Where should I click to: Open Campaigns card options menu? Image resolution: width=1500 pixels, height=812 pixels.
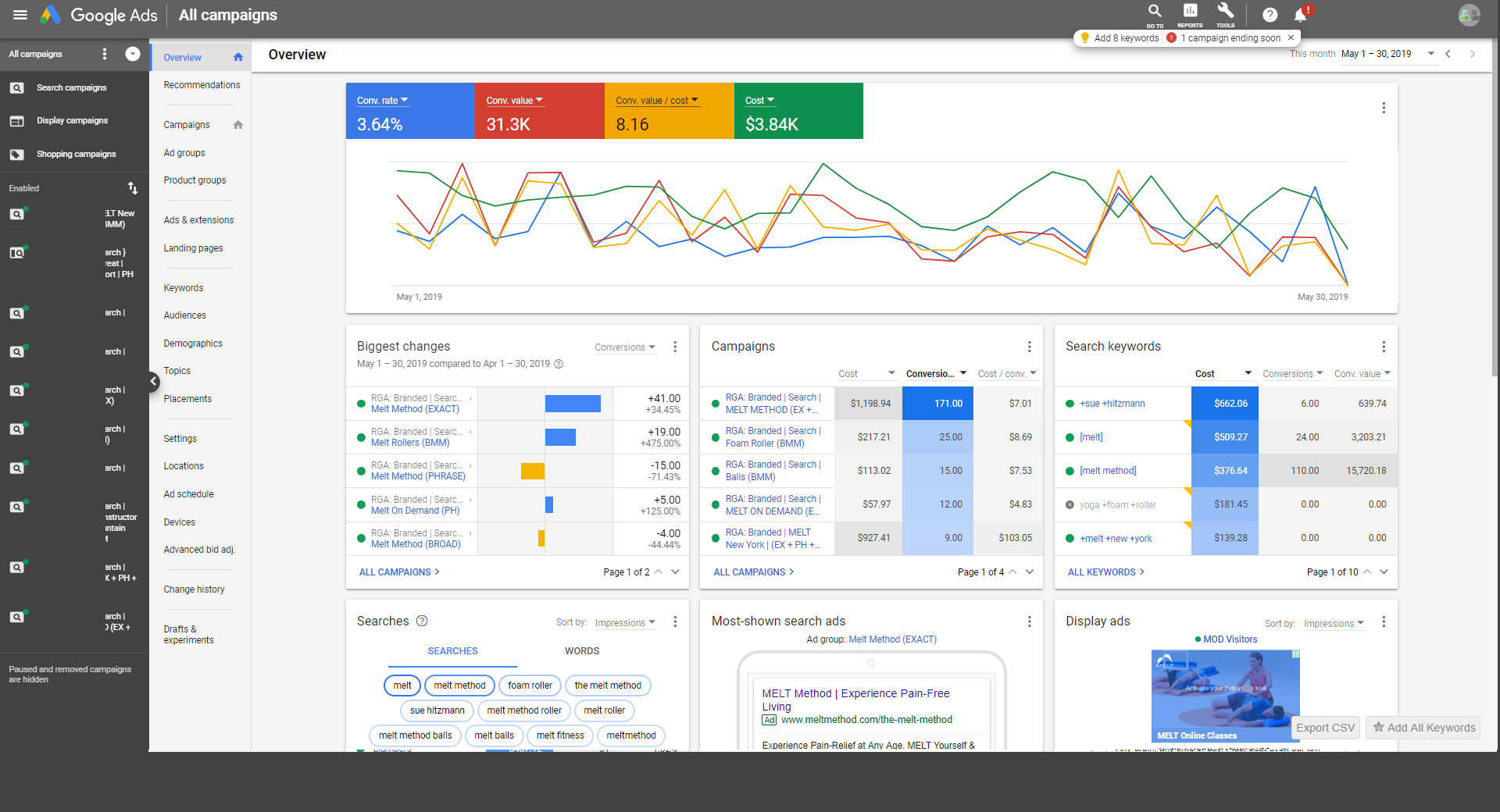click(1030, 347)
